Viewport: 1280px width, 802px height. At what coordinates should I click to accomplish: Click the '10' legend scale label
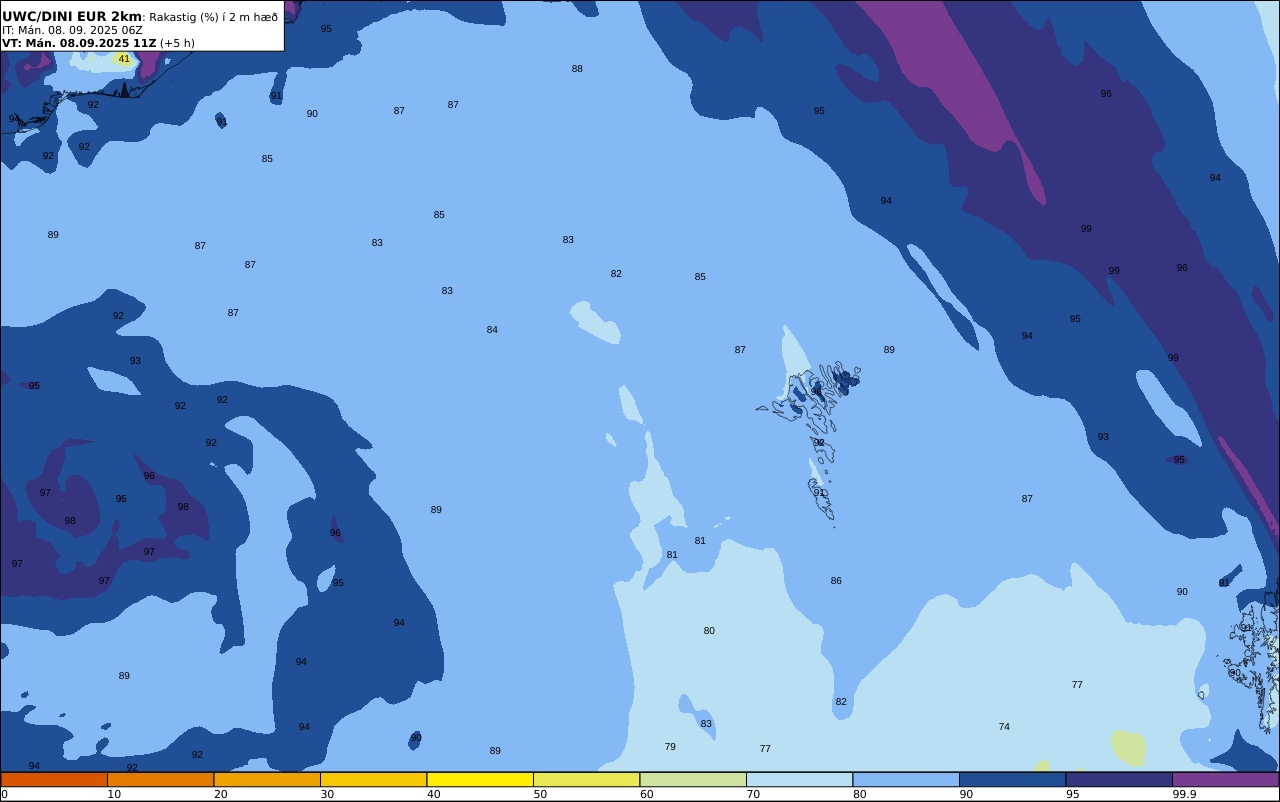114,794
